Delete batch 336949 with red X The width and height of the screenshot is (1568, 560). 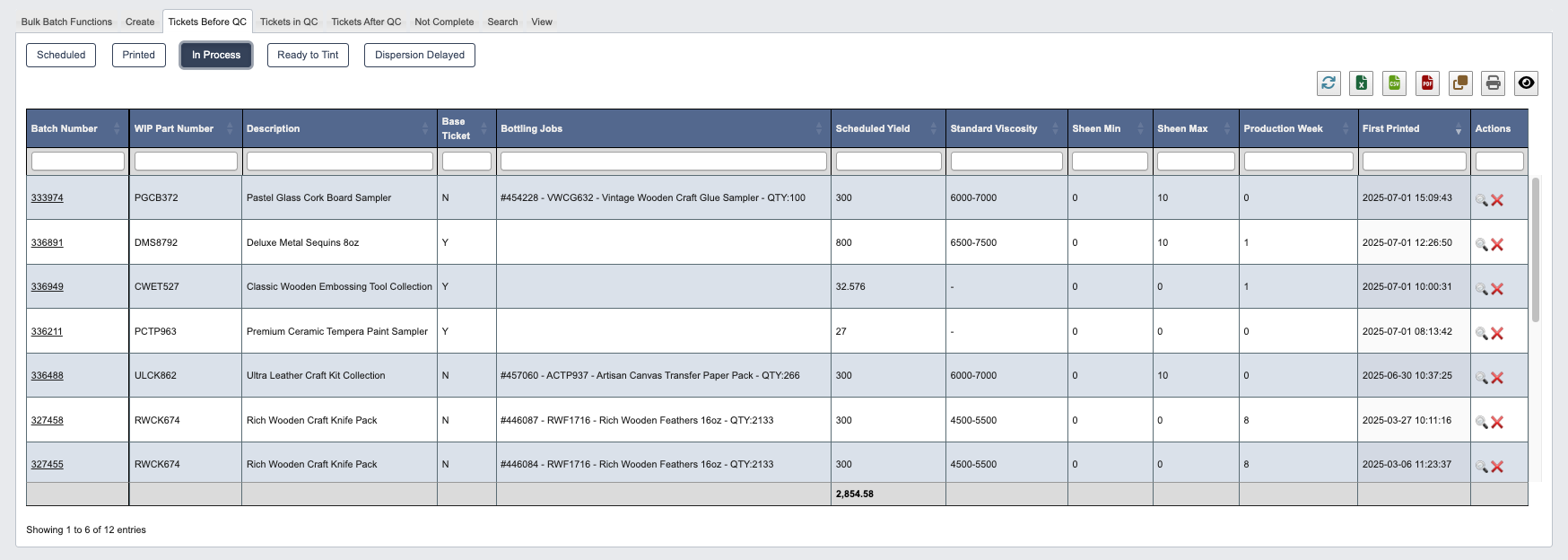1497,289
